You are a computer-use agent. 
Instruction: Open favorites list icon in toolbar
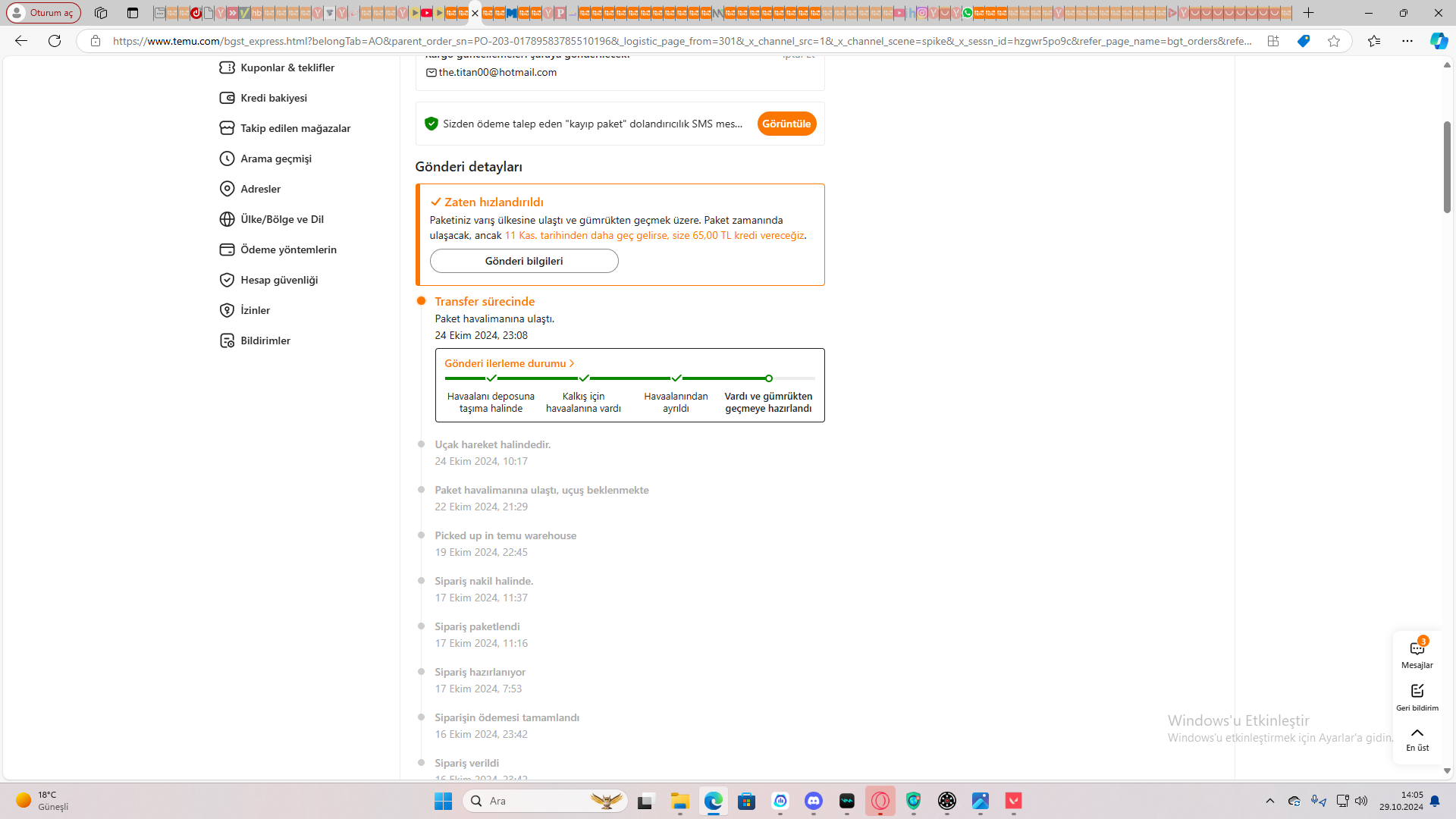1374,41
